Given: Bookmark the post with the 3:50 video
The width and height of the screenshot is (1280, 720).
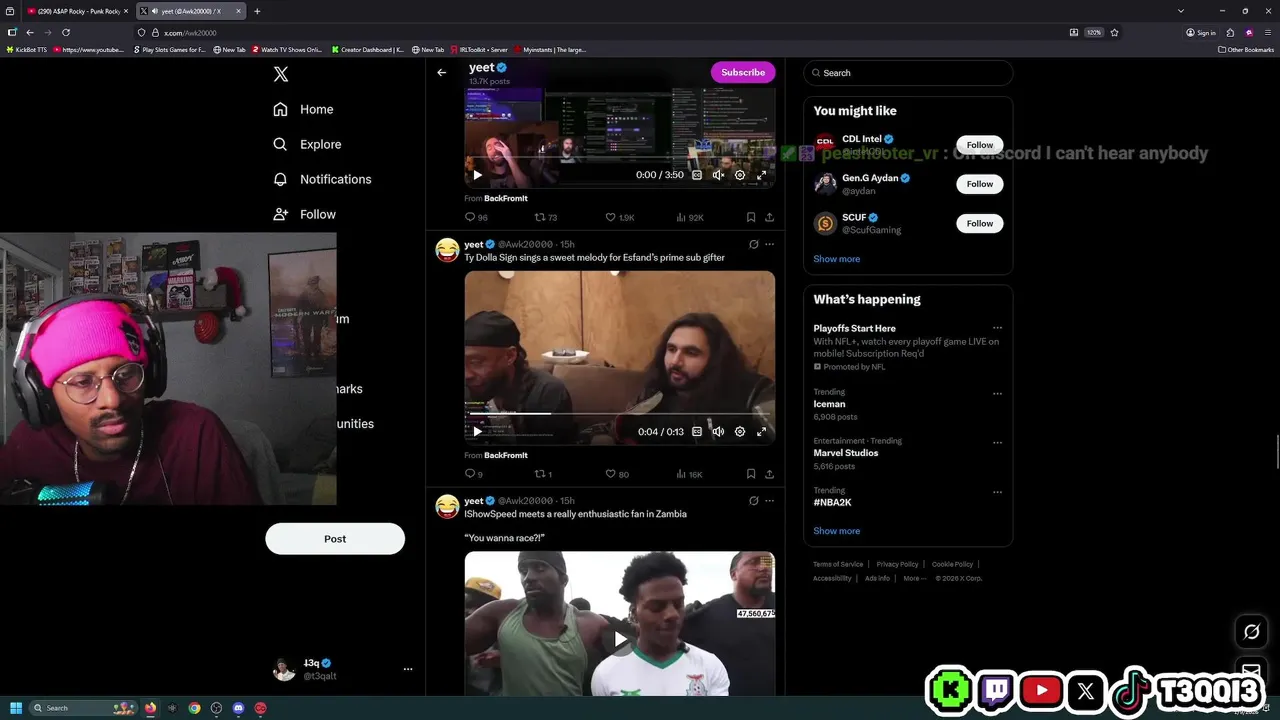Looking at the screenshot, I should tap(750, 217).
